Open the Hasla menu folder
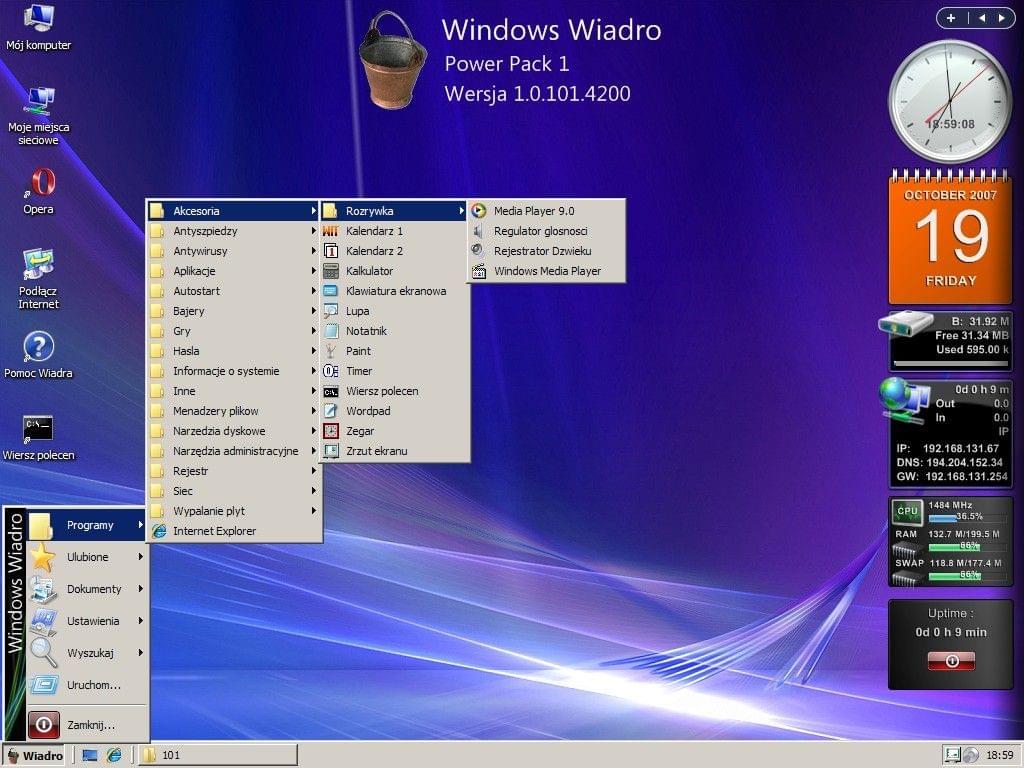 [234, 351]
